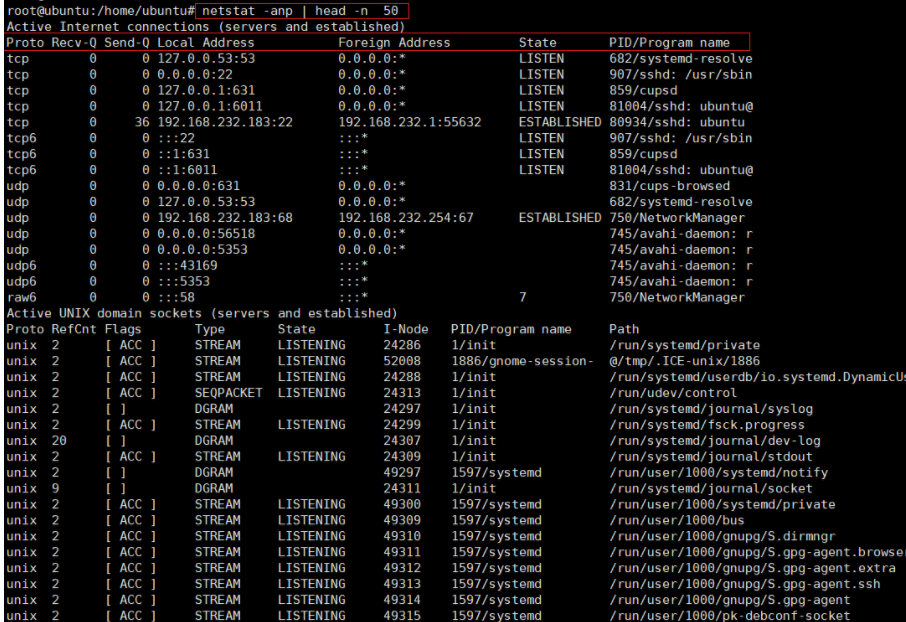
Task: Click inode value 49297
Action: [402, 472]
